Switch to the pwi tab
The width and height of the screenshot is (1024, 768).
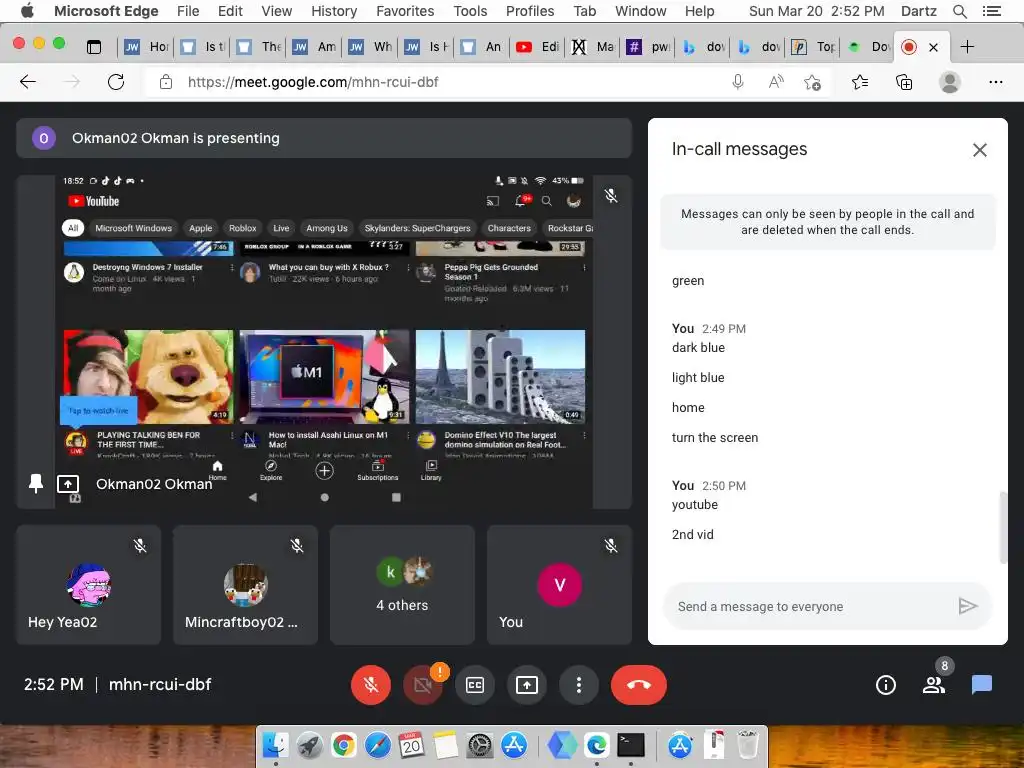(x=649, y=46)
